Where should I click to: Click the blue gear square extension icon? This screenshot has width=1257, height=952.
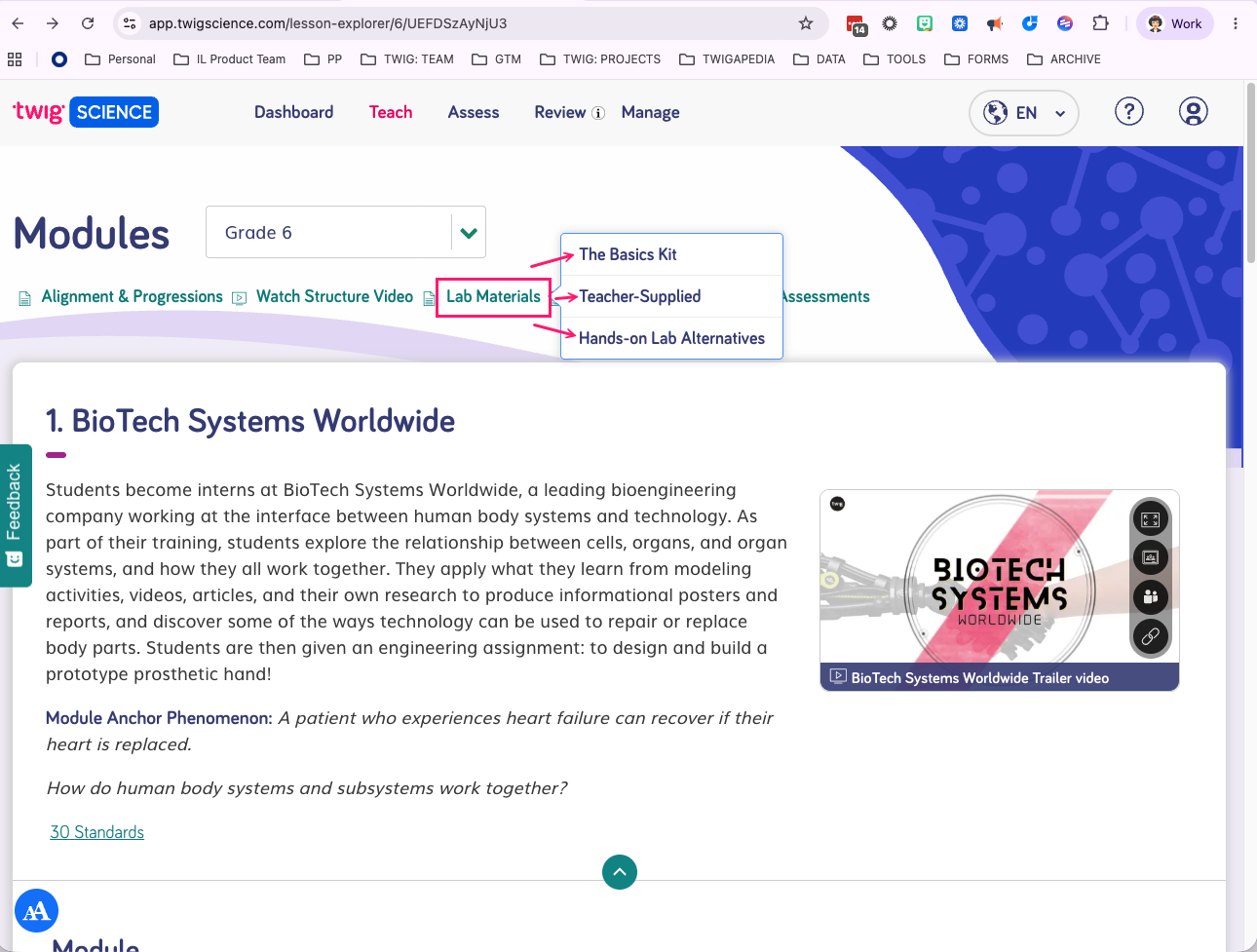(960, 23)
